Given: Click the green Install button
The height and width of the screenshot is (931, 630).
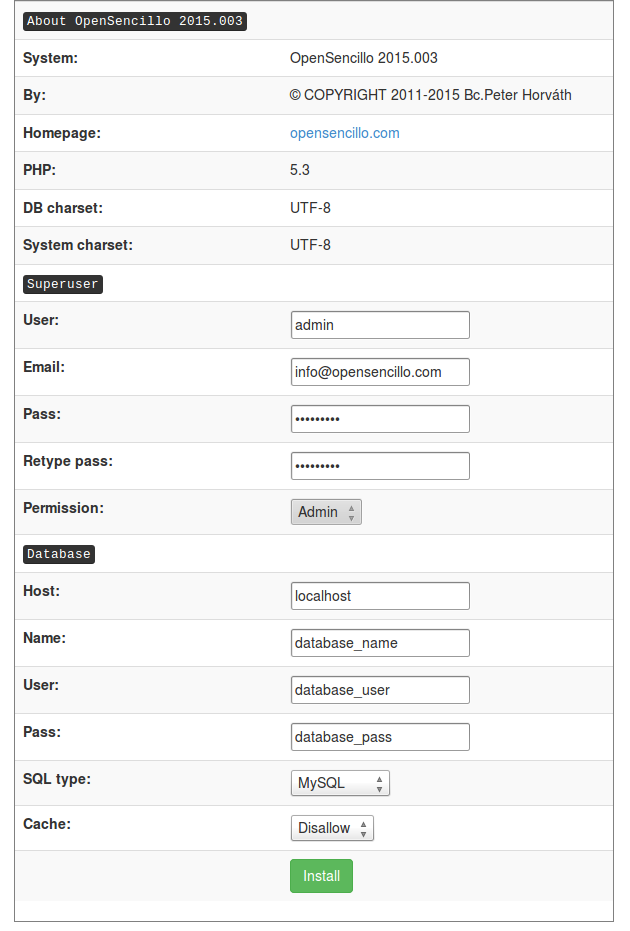Looking at the screenshot, I should tap(321, 876).
